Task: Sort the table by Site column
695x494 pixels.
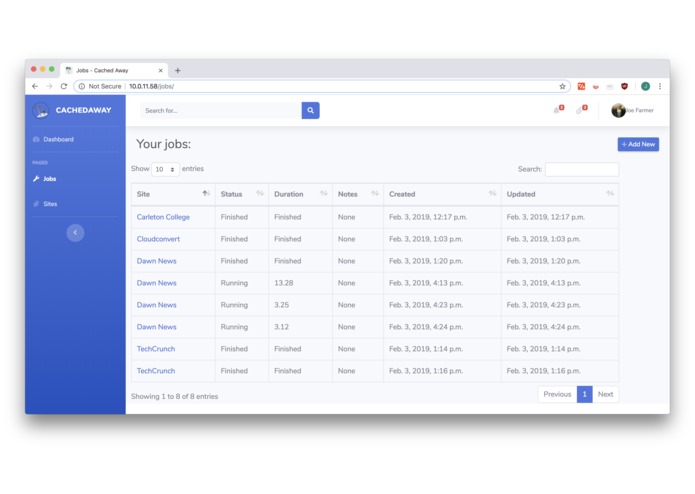Action: coord(173,194)
